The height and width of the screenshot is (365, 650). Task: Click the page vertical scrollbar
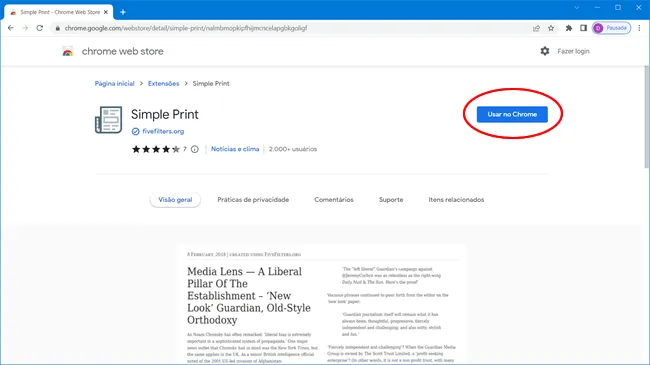click(x=646, y=117)
